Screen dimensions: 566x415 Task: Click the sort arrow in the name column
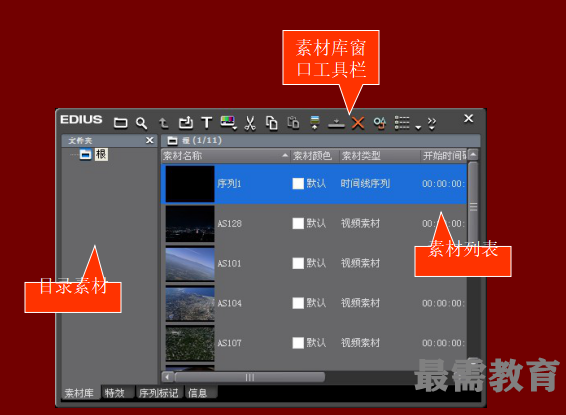pyautogui.click(x=285, y=156)
